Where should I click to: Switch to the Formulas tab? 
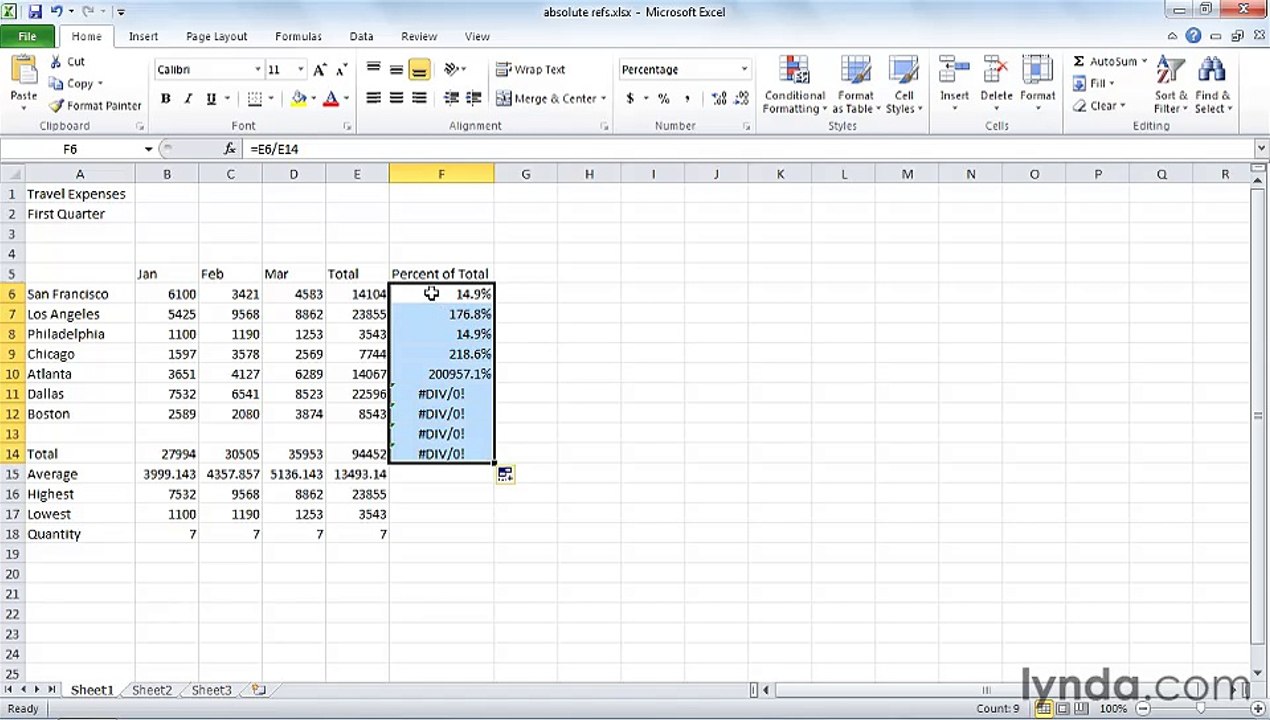(x=298, y=36)
